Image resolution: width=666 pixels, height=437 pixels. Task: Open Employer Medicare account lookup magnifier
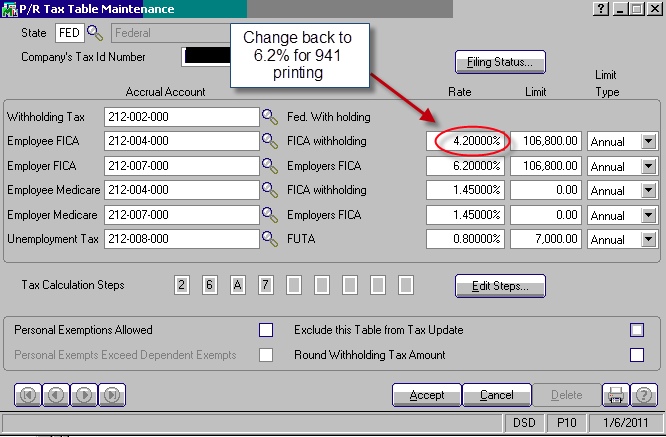270,214
